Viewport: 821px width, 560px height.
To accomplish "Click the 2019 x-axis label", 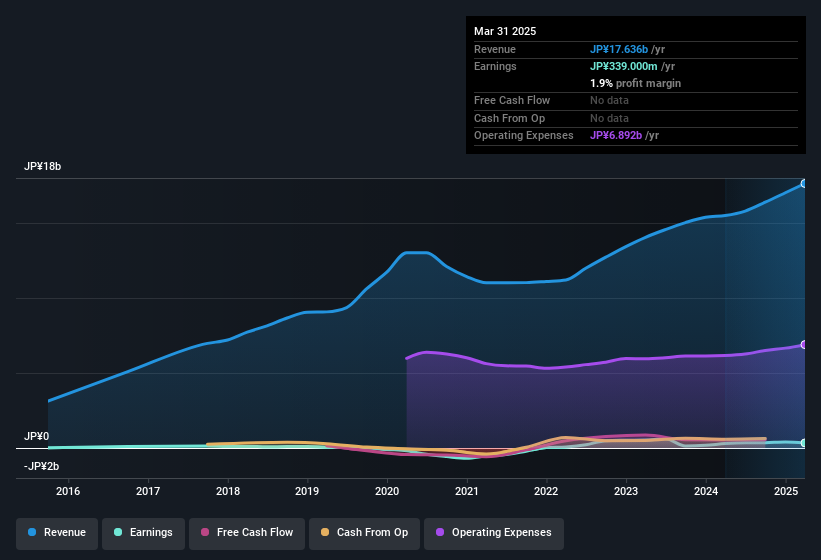I will point(307,491).
